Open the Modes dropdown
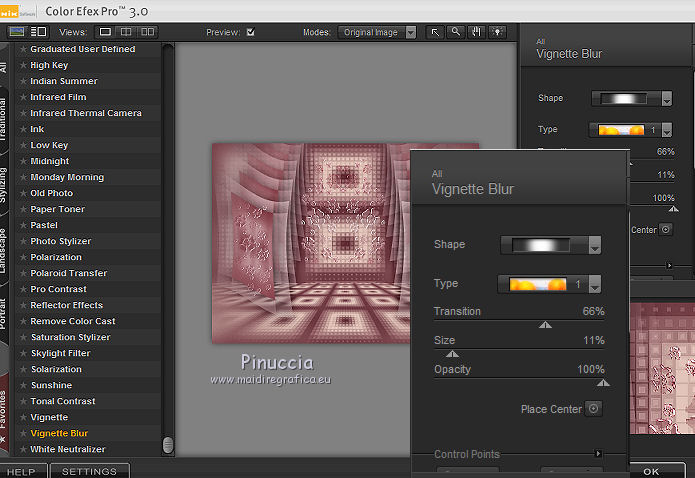Screen dimensions: 695x478 coord(410,32)
